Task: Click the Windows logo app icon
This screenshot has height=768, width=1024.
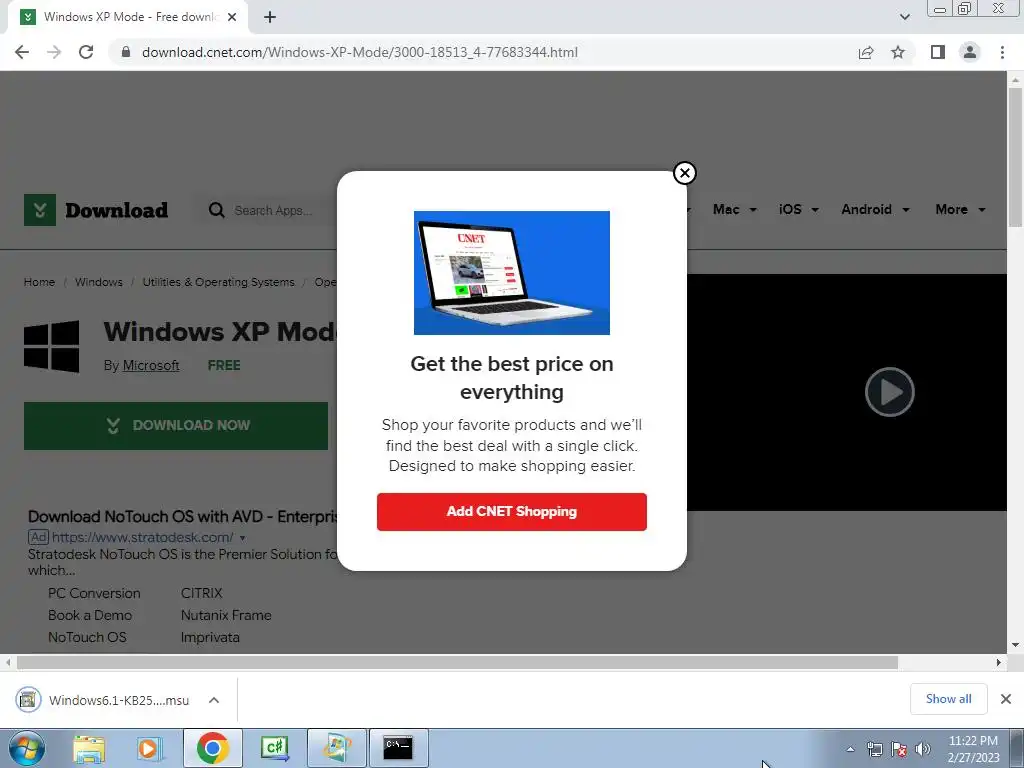Action: [52, 346]
